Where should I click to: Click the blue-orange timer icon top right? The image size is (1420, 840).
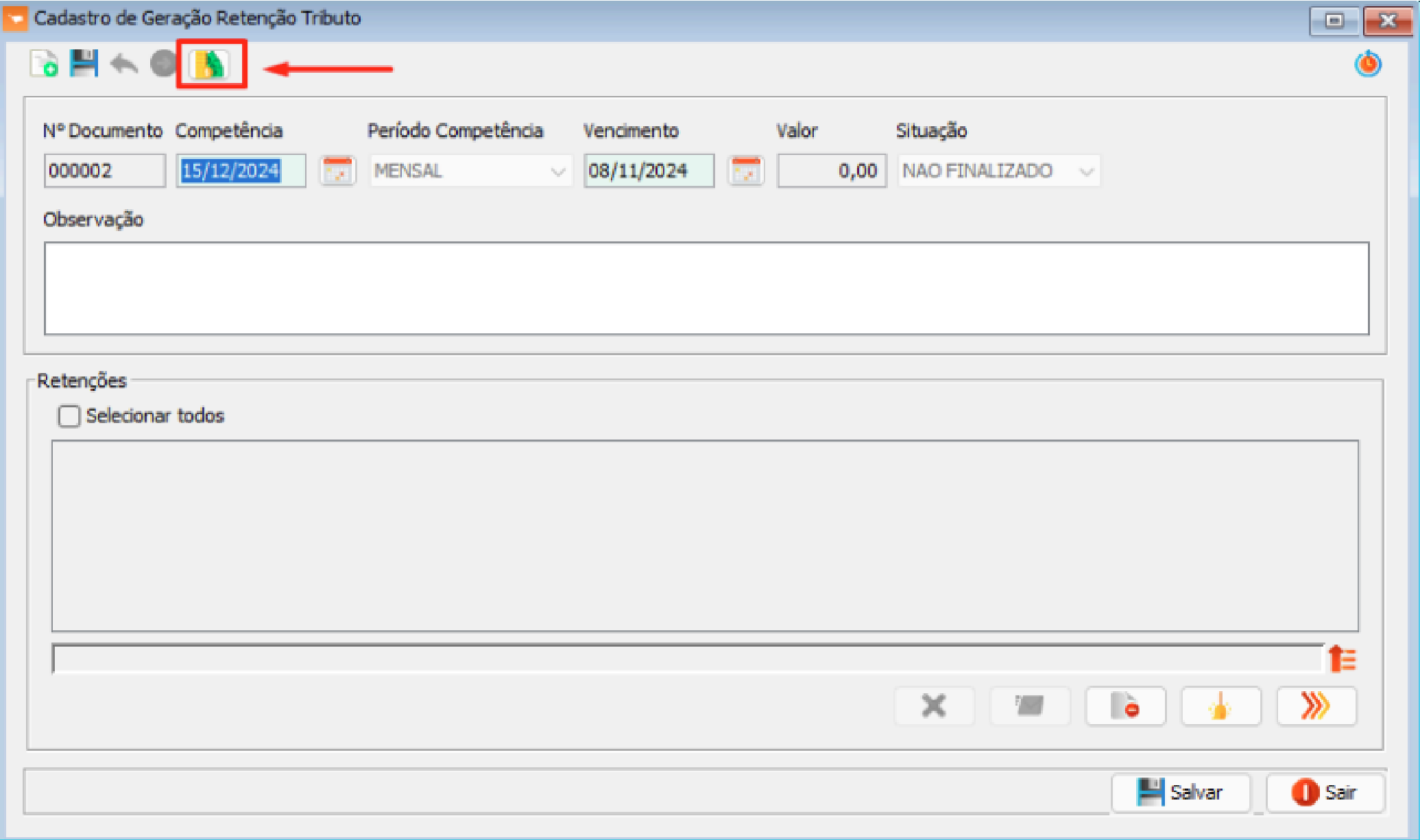click(1368, 64)
